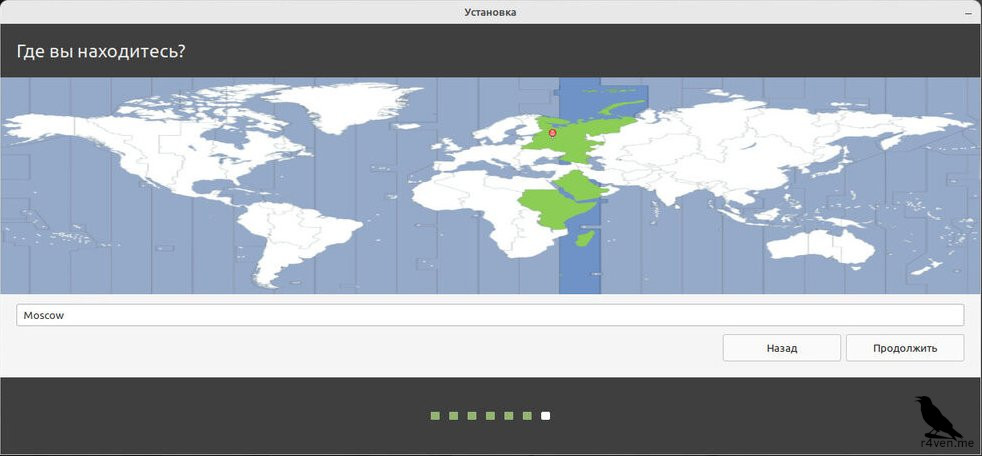The image size is (982, 456).
Task: Click the red Moscow location marker
Action: [552, 132]
